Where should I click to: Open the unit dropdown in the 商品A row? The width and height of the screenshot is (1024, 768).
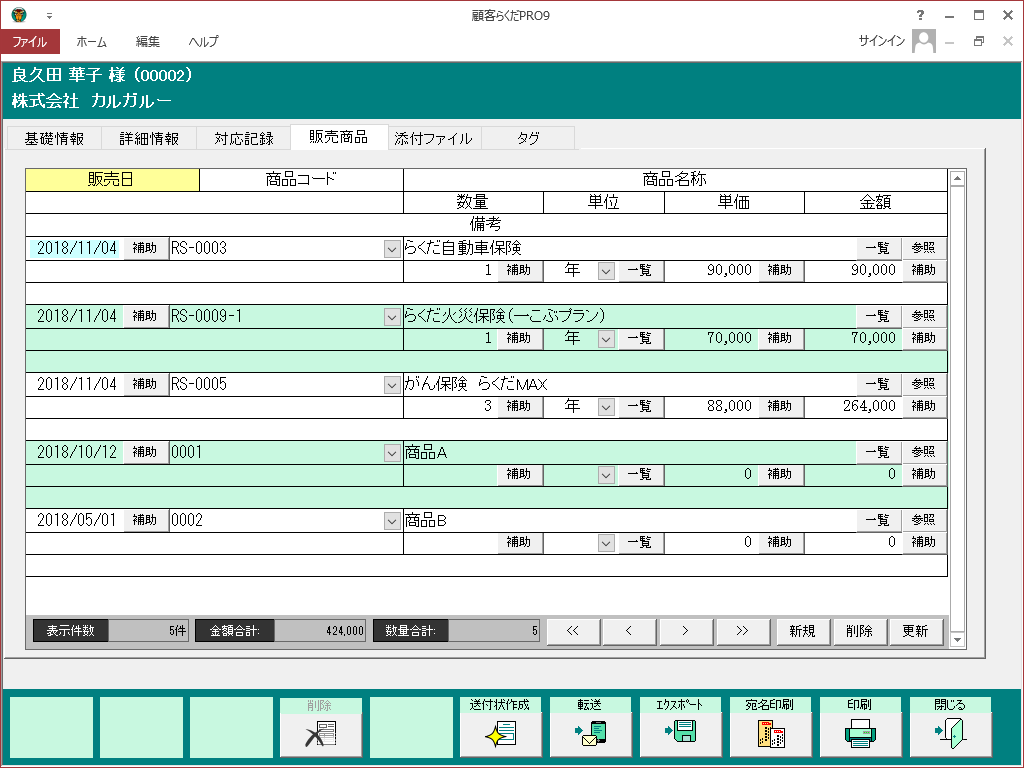click(x=606, y=475)
